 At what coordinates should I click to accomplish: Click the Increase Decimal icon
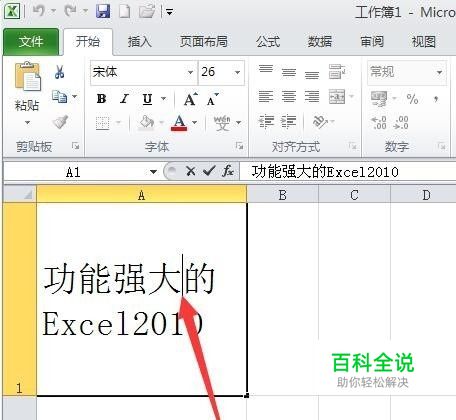[x=379, y=123]
